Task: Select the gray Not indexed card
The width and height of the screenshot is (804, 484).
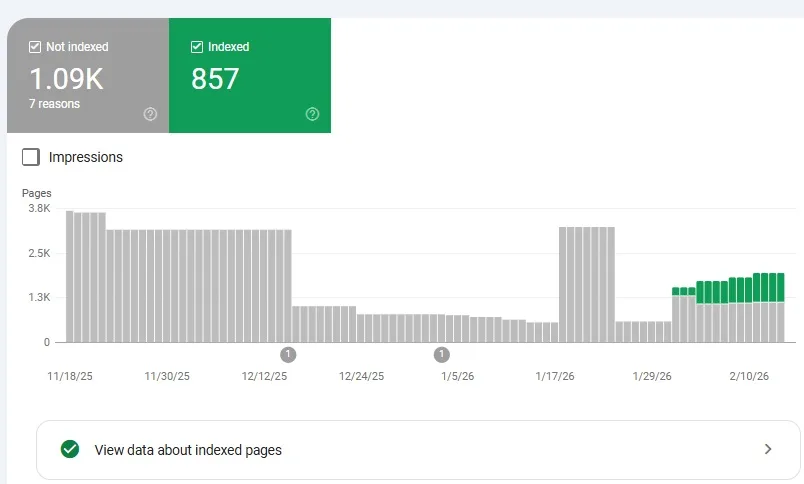Action: pyautogui.click(x=88, y=75)
